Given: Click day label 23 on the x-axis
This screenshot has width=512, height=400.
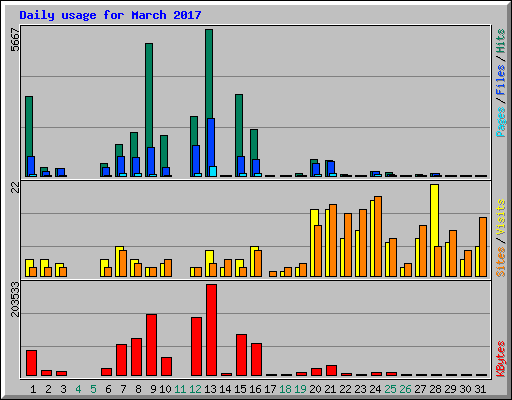Looking at the screenshot, I should pyautogui.click(x=360, y=389).
